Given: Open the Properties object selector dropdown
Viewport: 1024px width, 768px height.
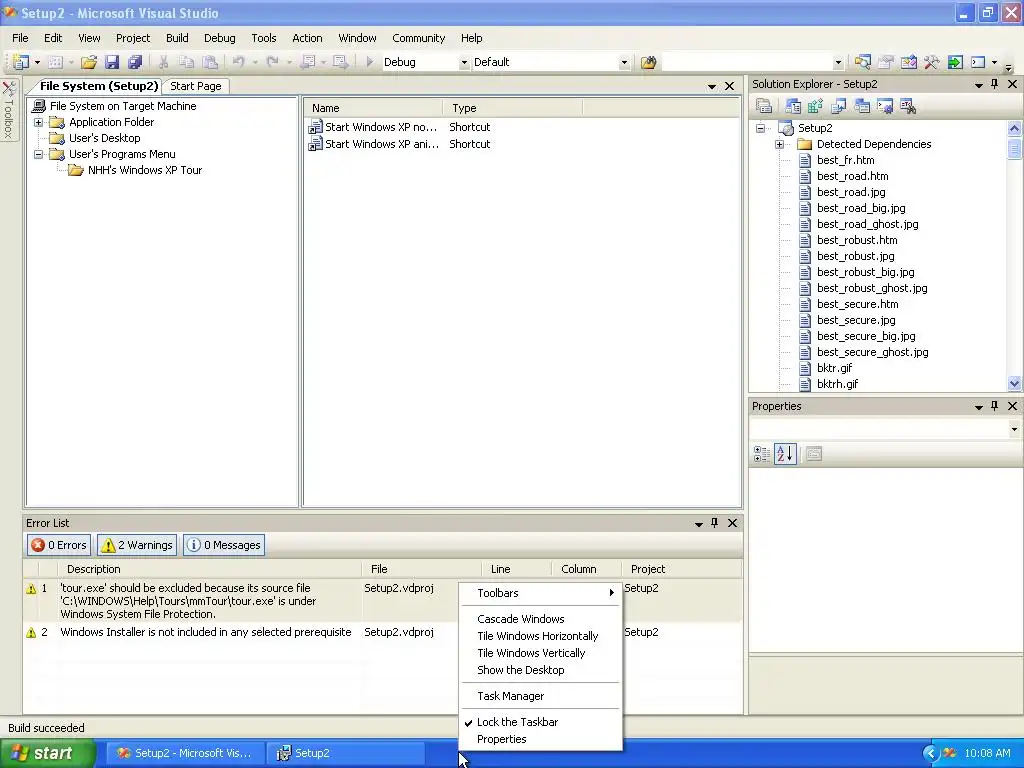Looking at the screenshot, I should [x=1014, y=429].
